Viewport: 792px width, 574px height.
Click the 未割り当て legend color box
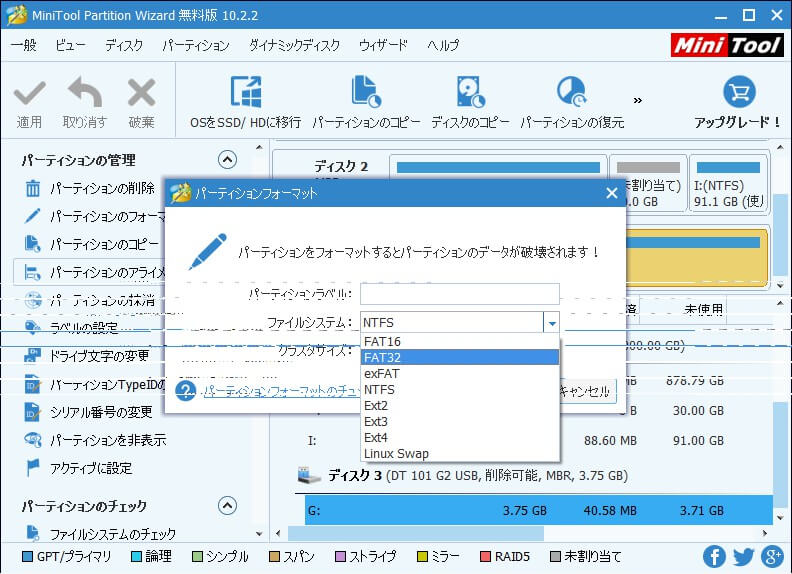coord(555,556)
